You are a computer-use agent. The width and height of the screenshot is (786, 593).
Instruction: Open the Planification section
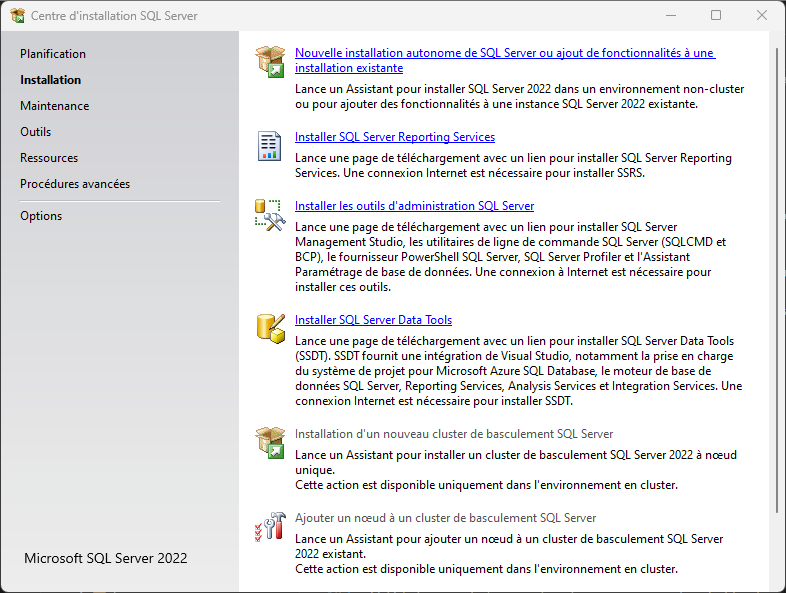click(x=53, y=54)
